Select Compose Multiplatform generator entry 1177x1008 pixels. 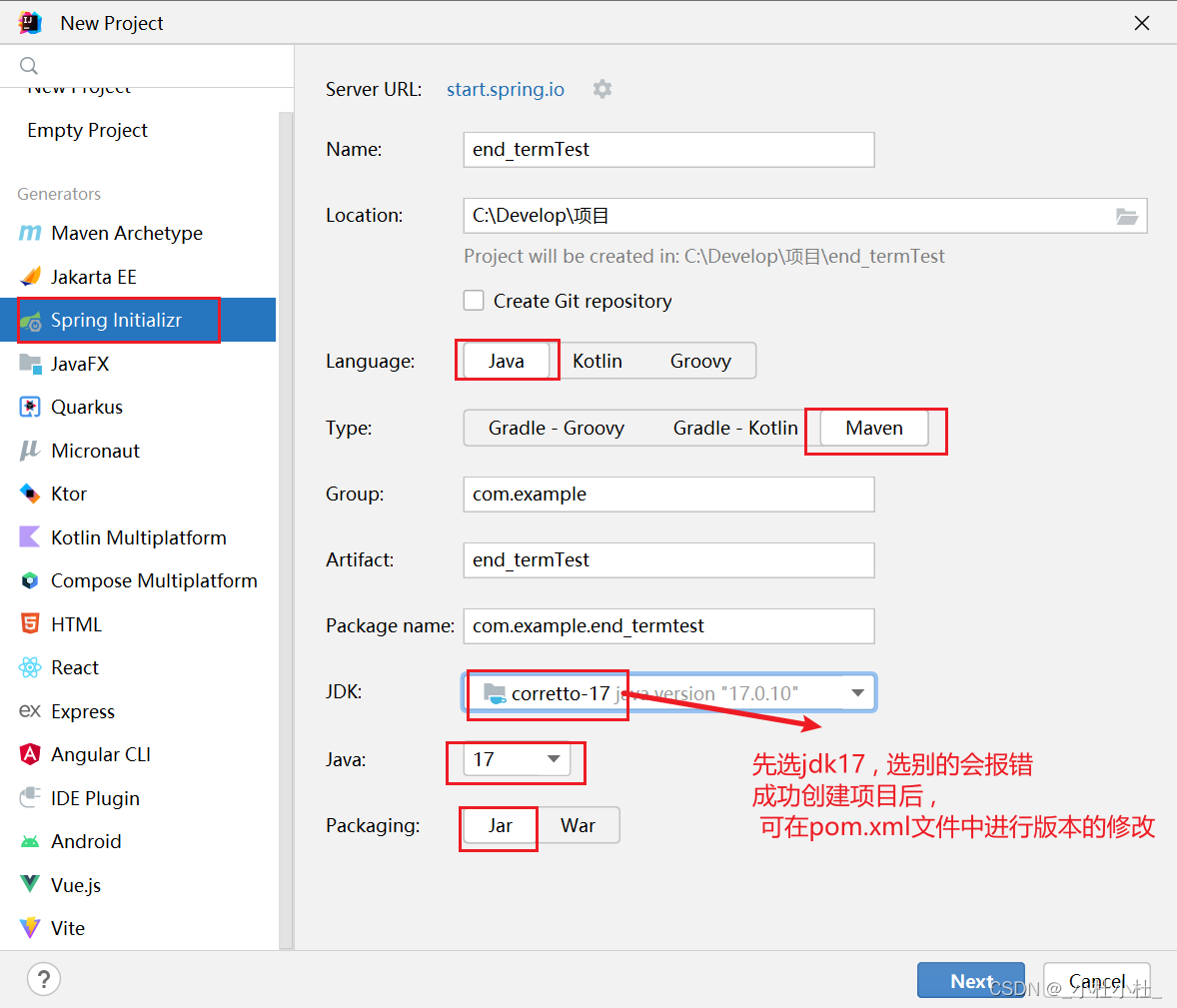[138, 581]
